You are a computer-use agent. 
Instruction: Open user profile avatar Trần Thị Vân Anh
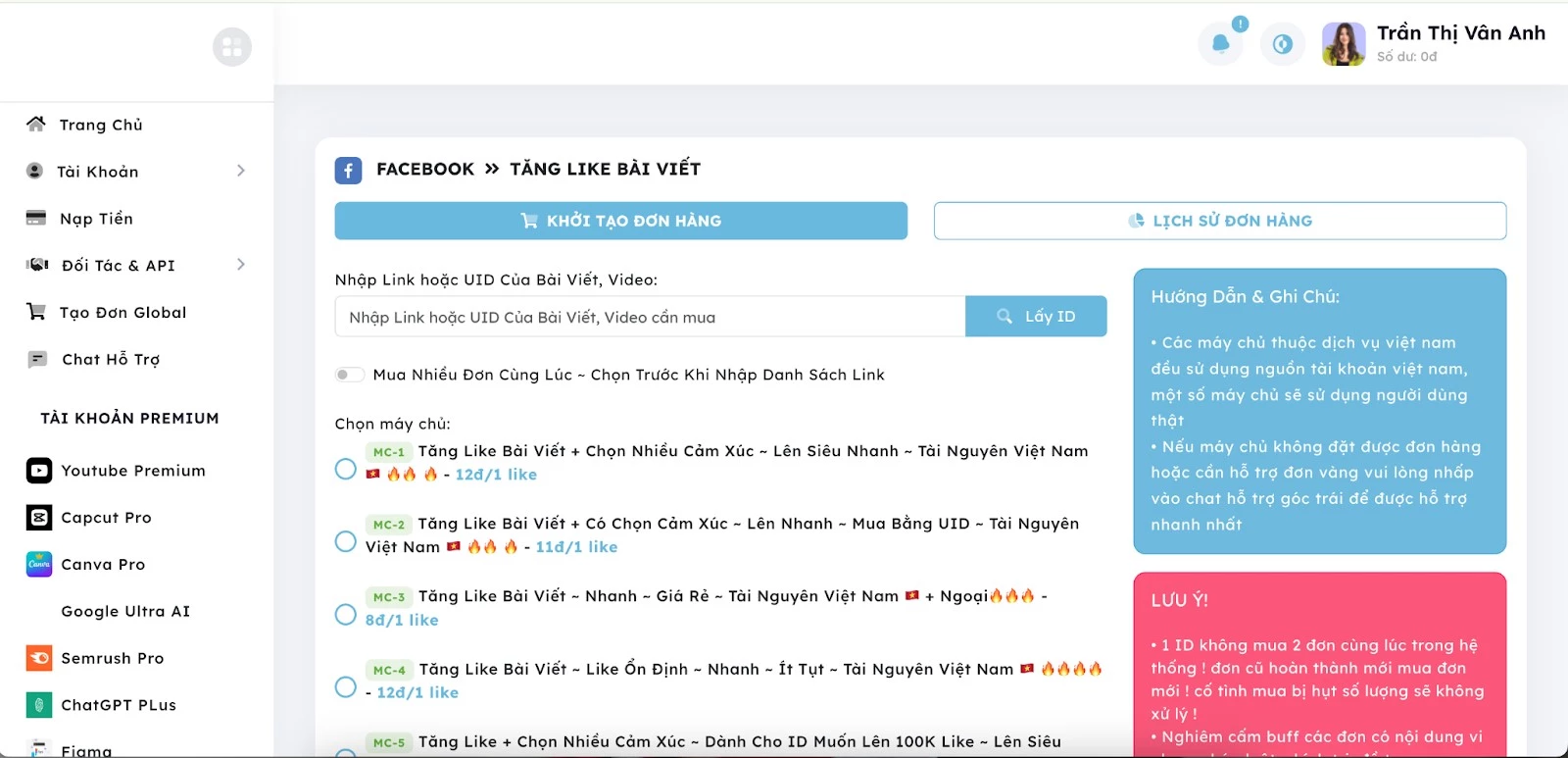point(1343,44)
